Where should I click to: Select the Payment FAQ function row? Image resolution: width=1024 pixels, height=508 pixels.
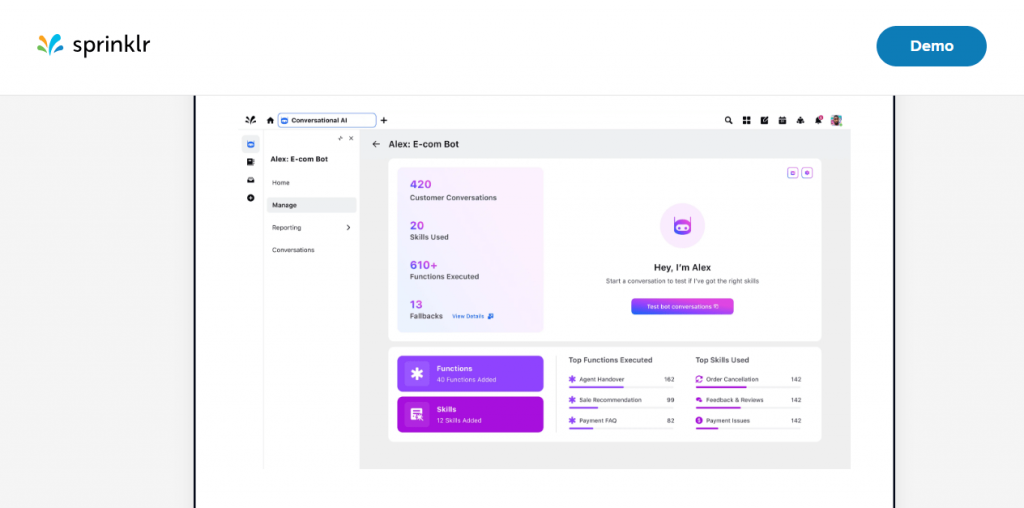[x=621, y=421]
